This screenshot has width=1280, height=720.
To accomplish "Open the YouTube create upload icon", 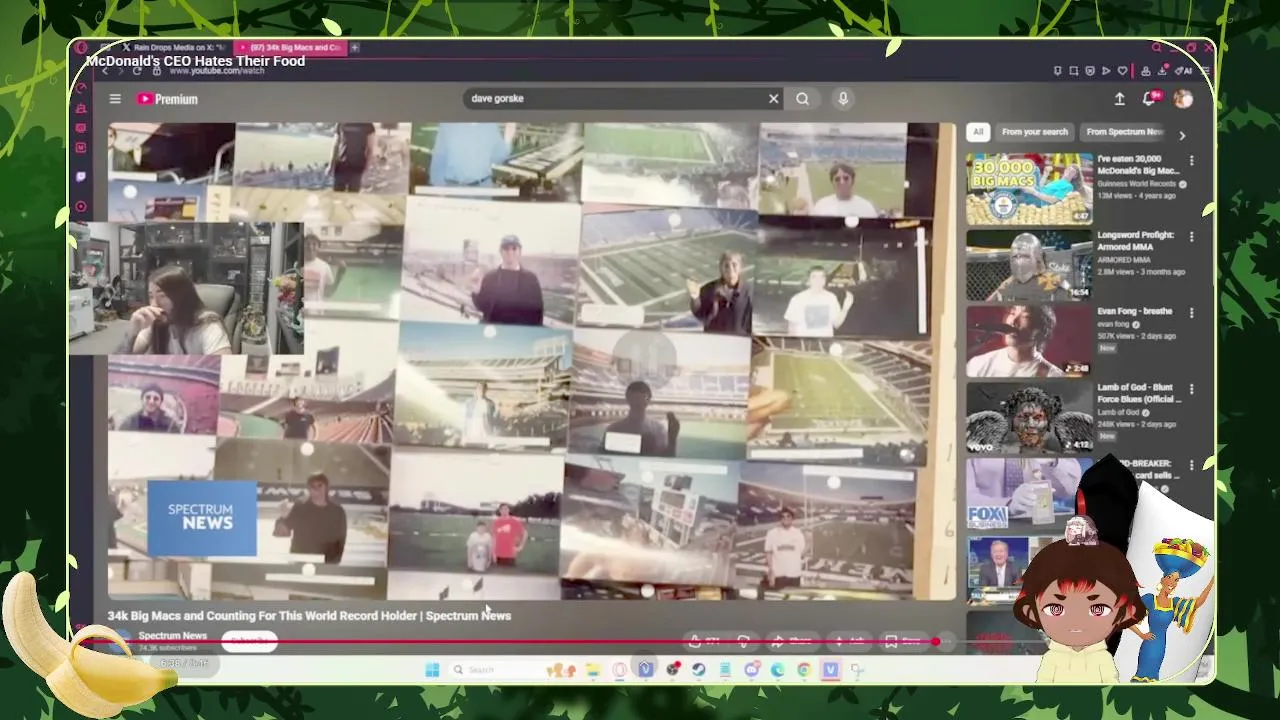I will pos(1119,99).
